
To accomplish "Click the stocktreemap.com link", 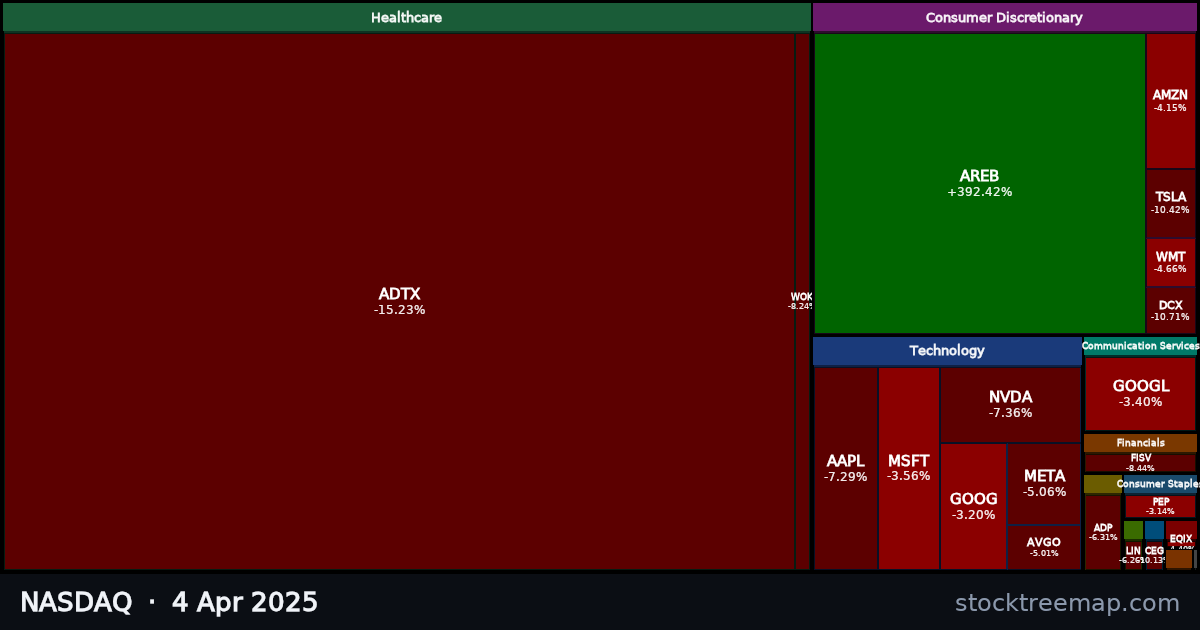I will (x=1067, y=603).
